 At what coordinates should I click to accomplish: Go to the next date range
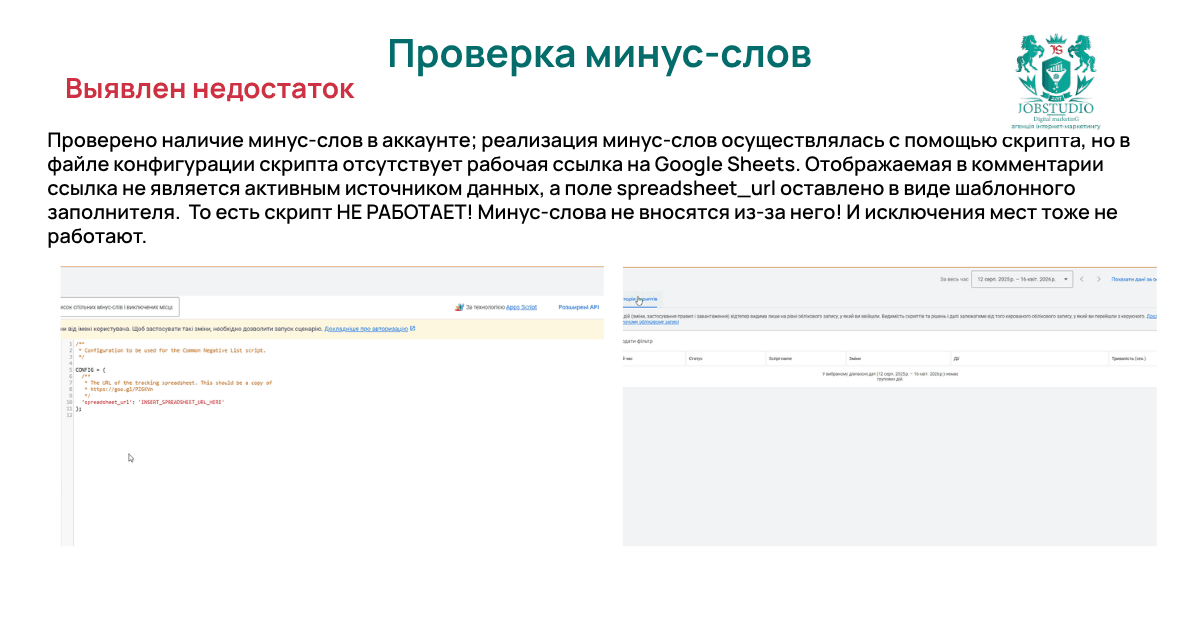click(1098, 279)
